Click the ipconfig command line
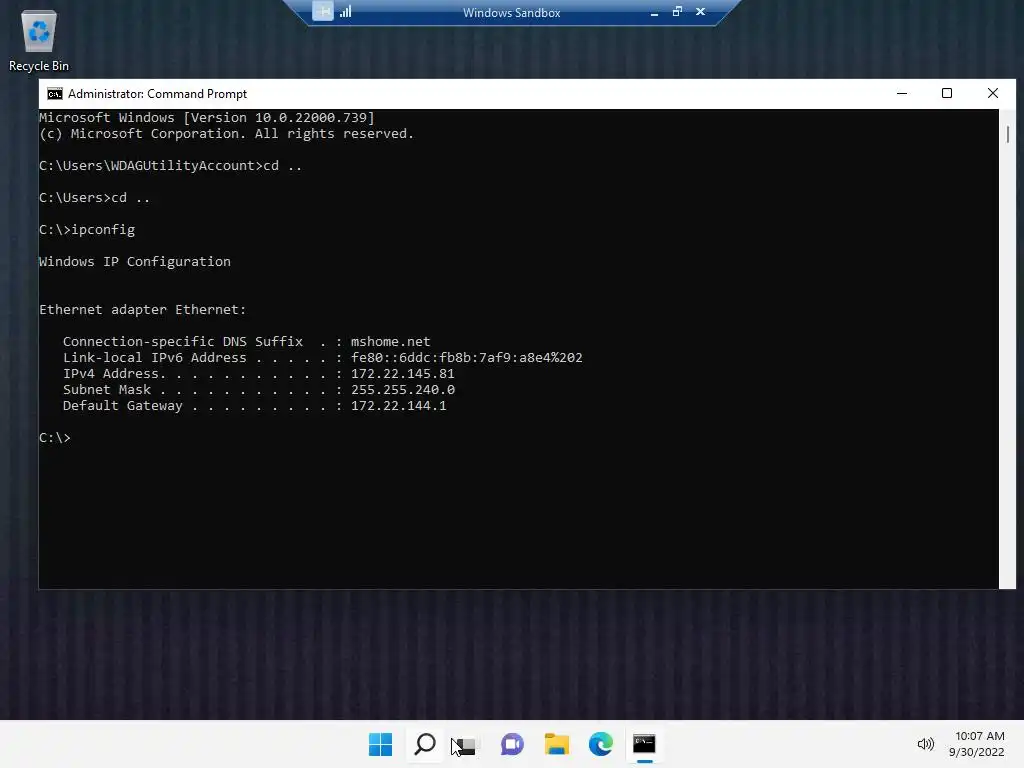Screen dimensions: 1024x768 (87, 230)
